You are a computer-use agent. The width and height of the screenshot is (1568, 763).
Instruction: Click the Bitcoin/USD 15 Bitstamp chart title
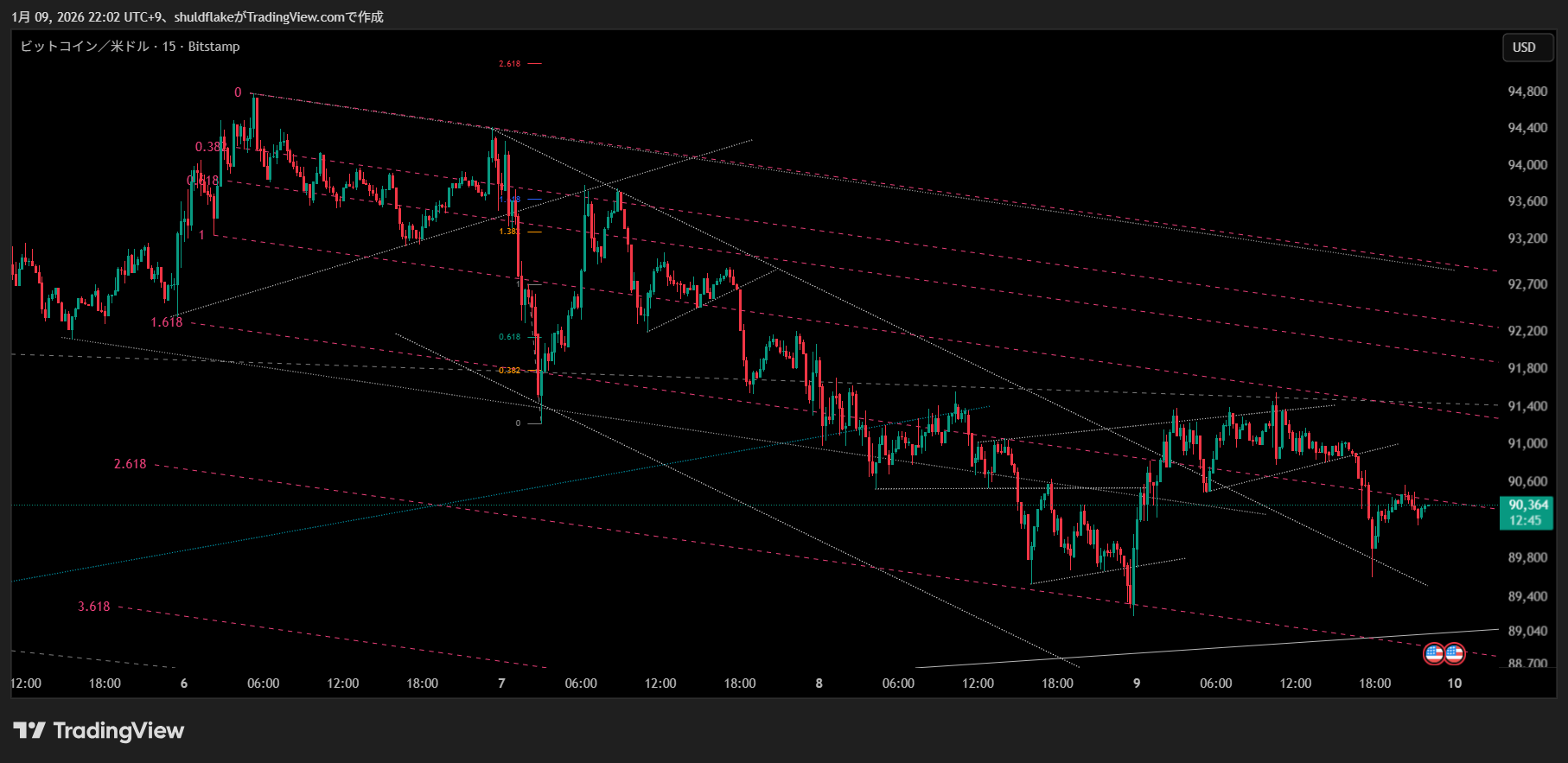pyautogui.click(x=130, y=47)
